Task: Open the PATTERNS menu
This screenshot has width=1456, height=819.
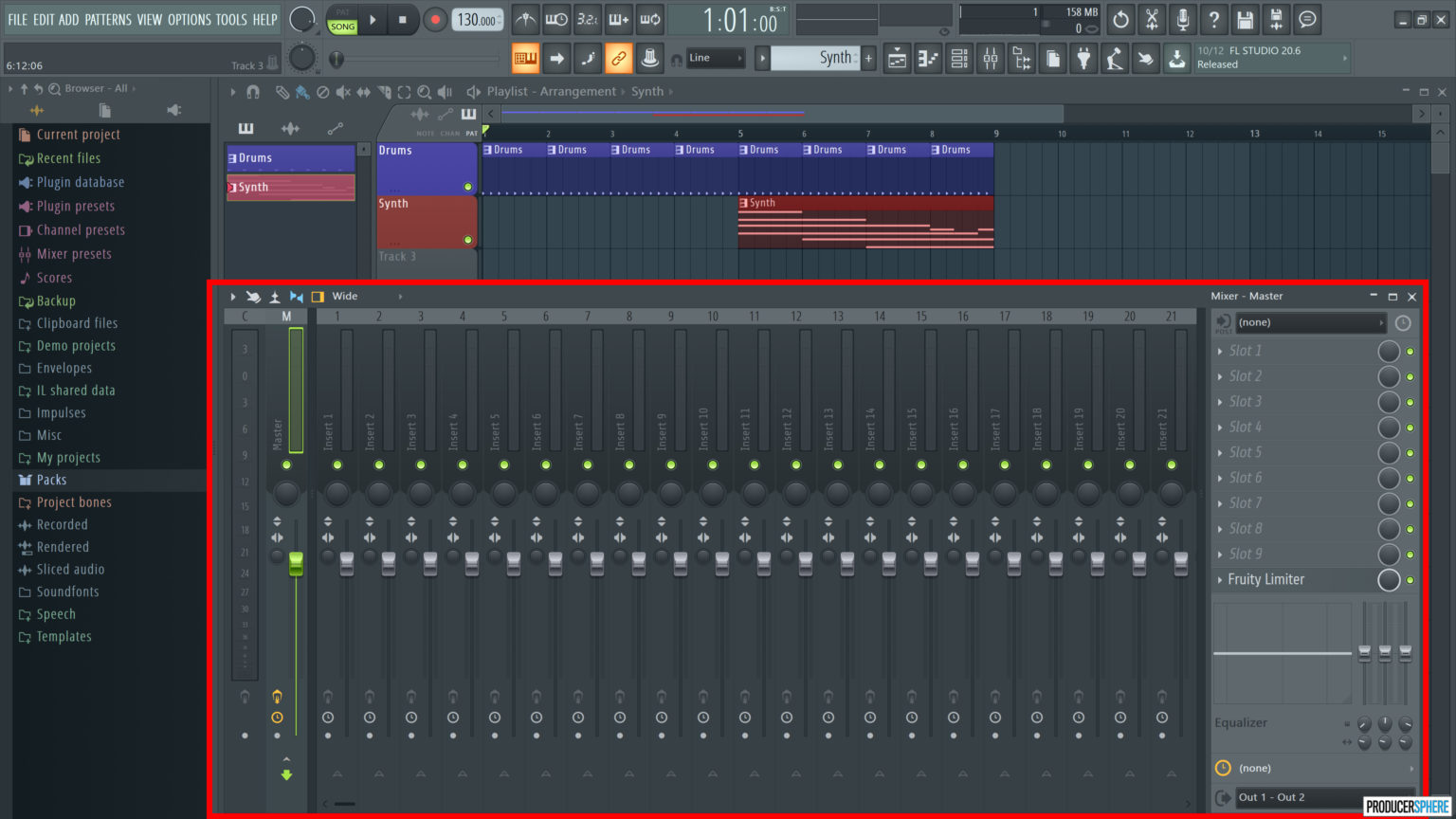Action: point(108,19)
